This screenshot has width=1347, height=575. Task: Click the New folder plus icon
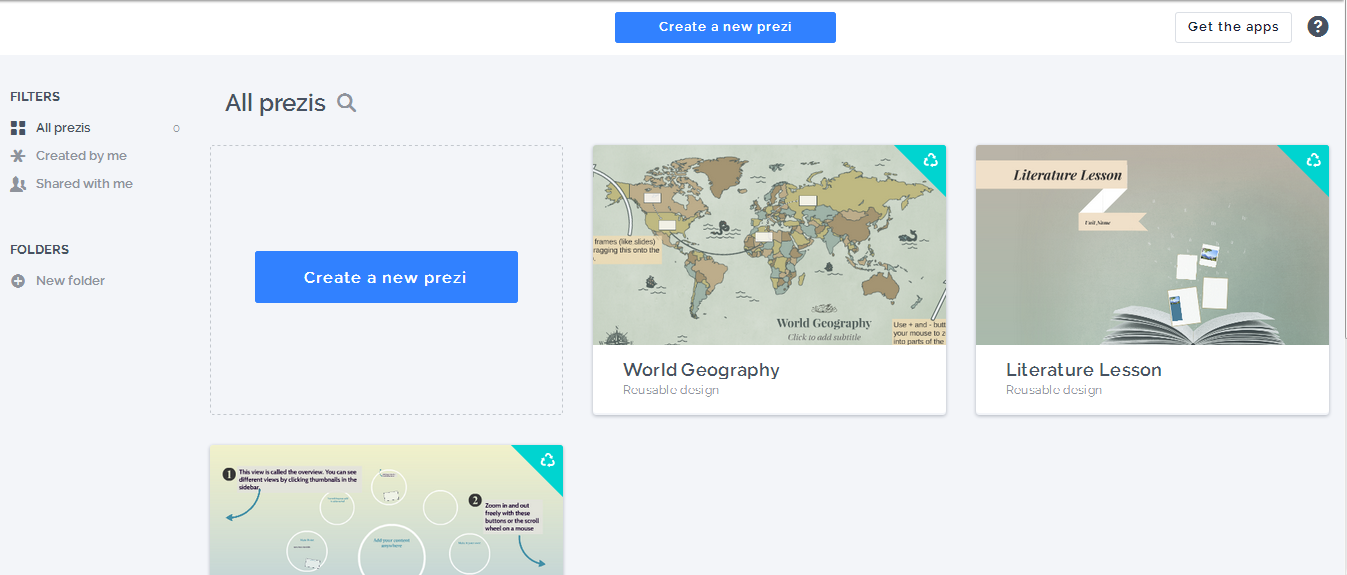tap(18, 281)
